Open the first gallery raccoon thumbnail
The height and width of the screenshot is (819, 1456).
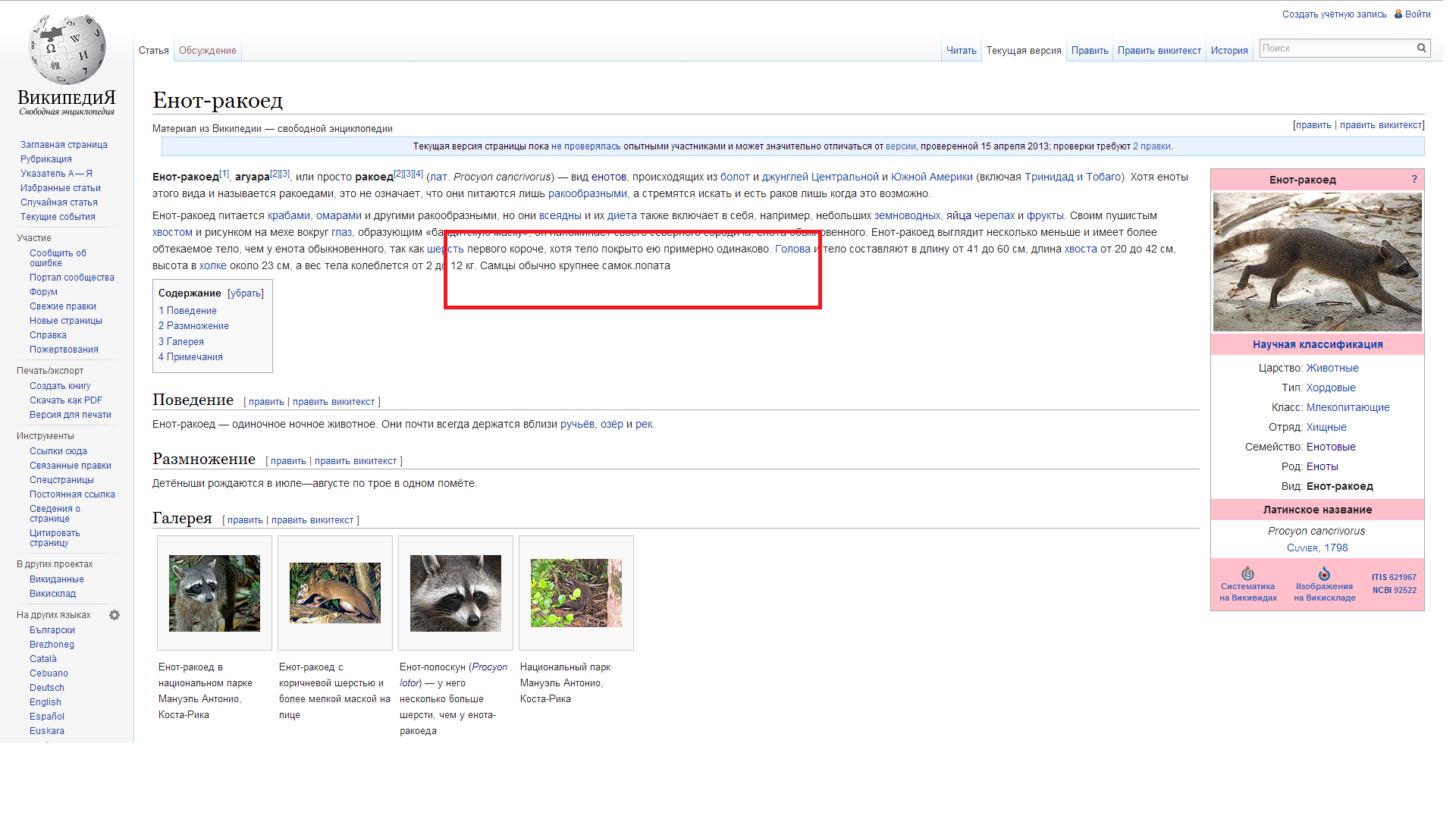pyautogui.click(x=215, y=593)
